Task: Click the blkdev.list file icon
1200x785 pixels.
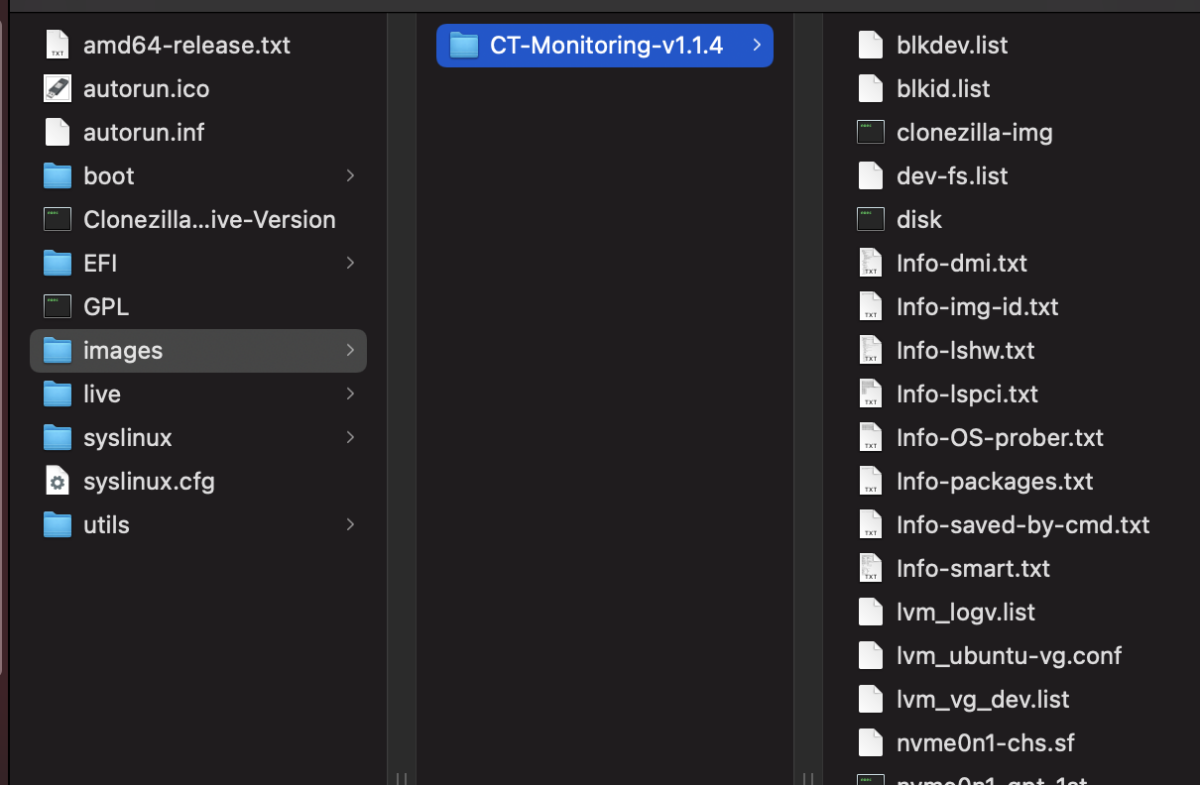Action: (871, 45)
